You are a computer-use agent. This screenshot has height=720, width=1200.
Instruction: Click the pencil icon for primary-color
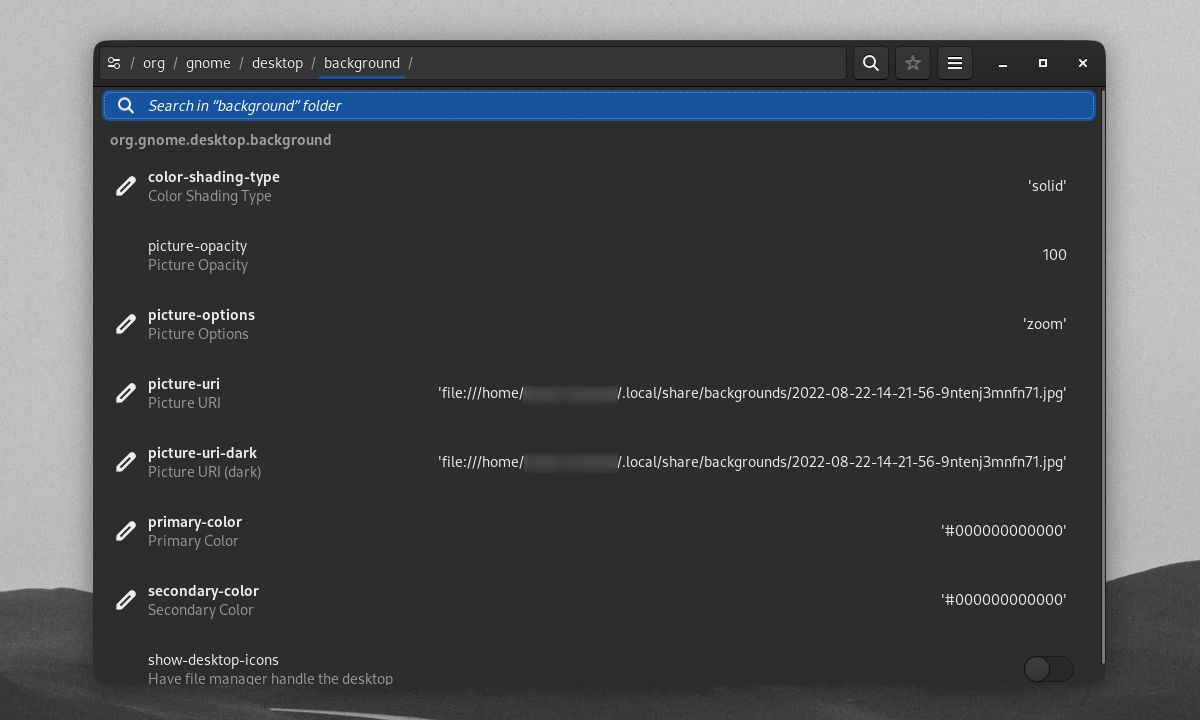click(125, 531)
